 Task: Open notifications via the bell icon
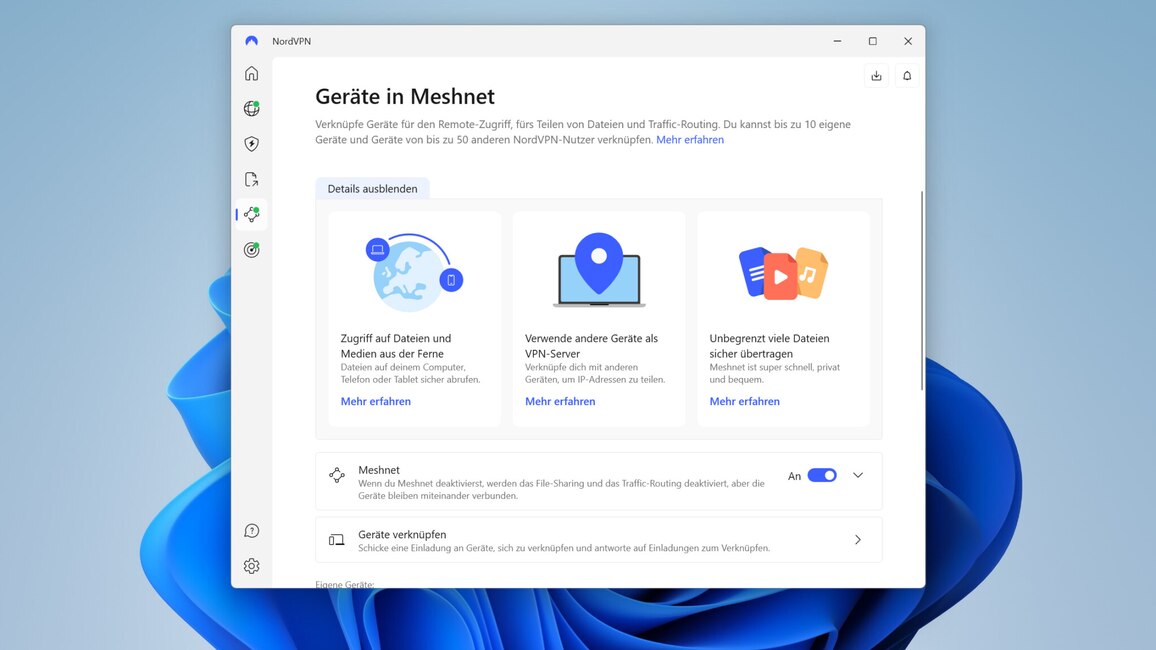point(907,75)
